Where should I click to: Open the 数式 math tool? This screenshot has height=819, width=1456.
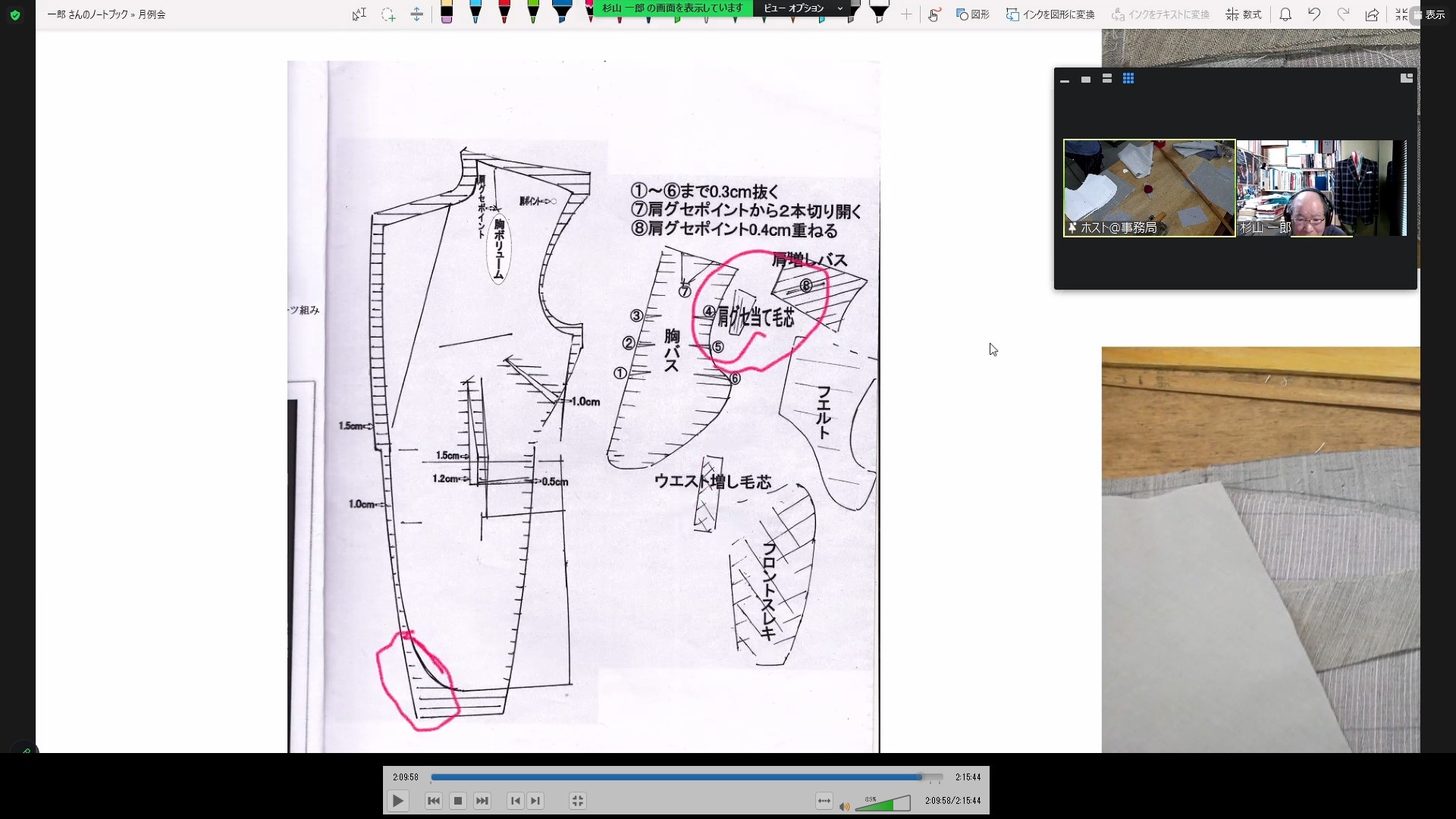pyautogui.click(x=1244, y=14)
